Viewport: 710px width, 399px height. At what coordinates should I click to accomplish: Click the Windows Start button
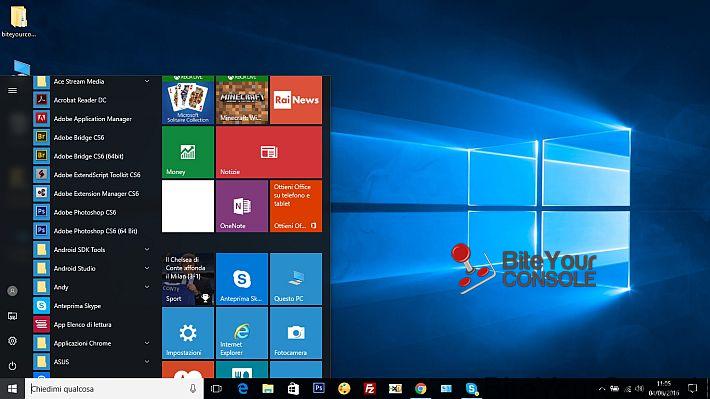tap(12, 389)
